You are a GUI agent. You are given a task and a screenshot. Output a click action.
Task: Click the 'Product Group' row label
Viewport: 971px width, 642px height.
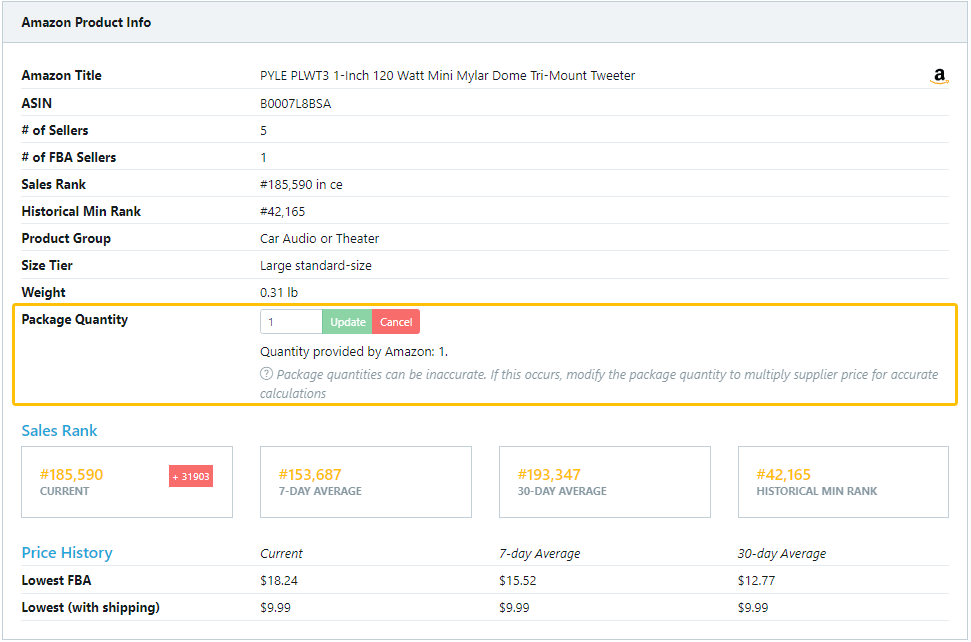tap(66, 238)
